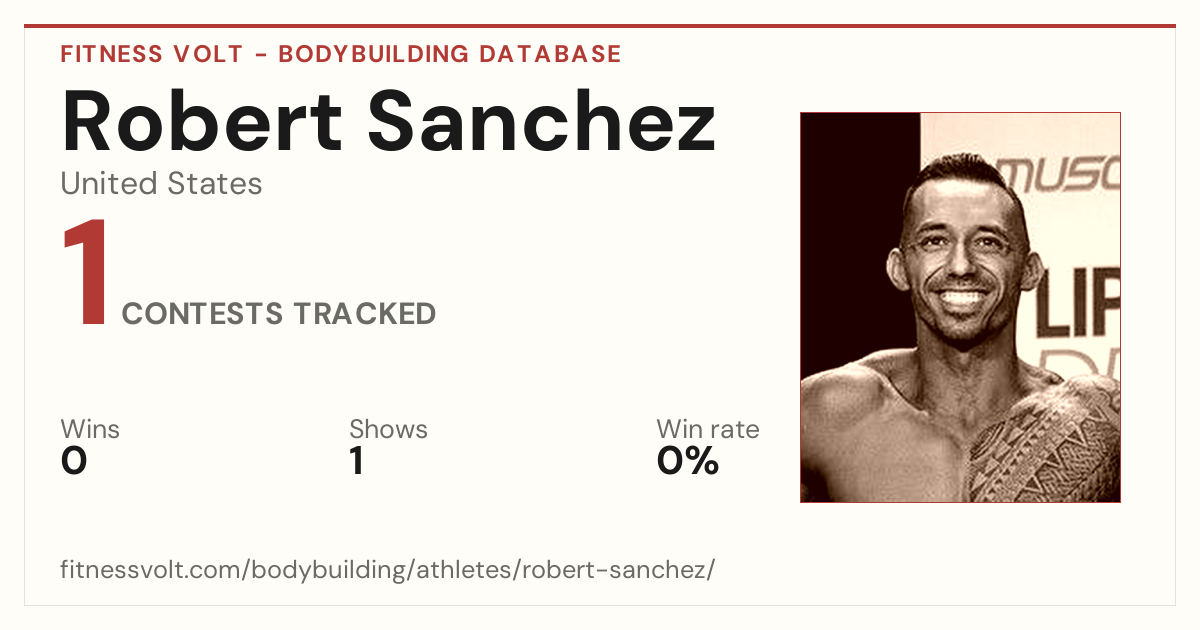Click the United States country label
Viewport: 1200px width, 630px height.
click(161, 184)
